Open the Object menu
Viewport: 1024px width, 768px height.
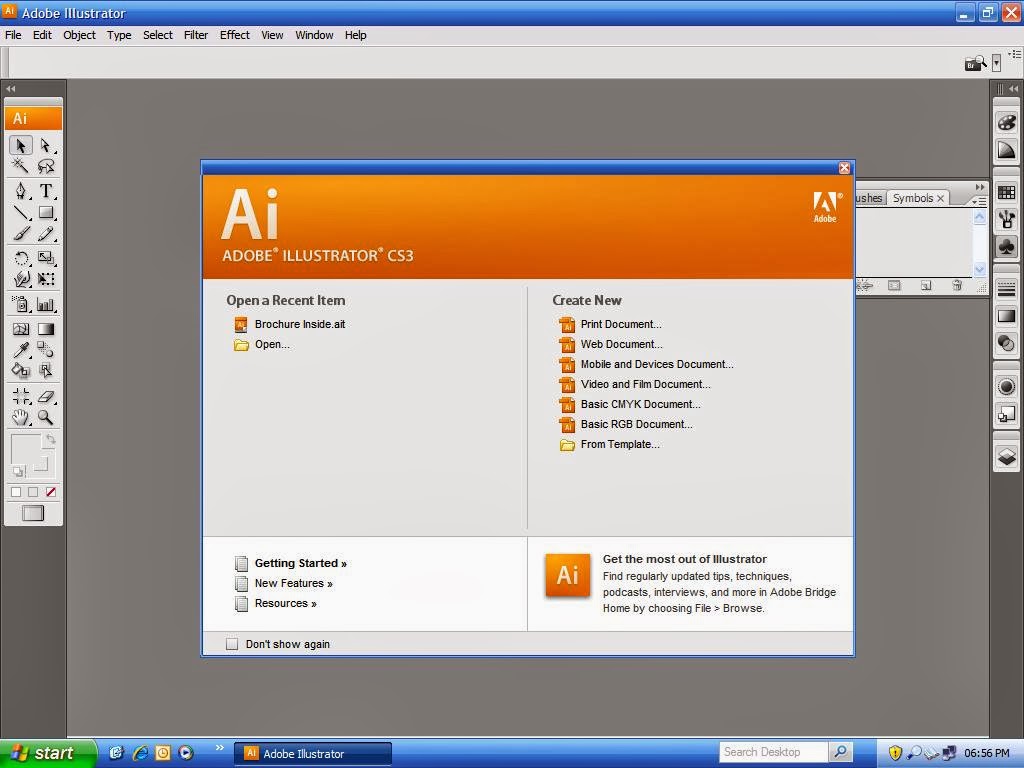tap(79, 35)
